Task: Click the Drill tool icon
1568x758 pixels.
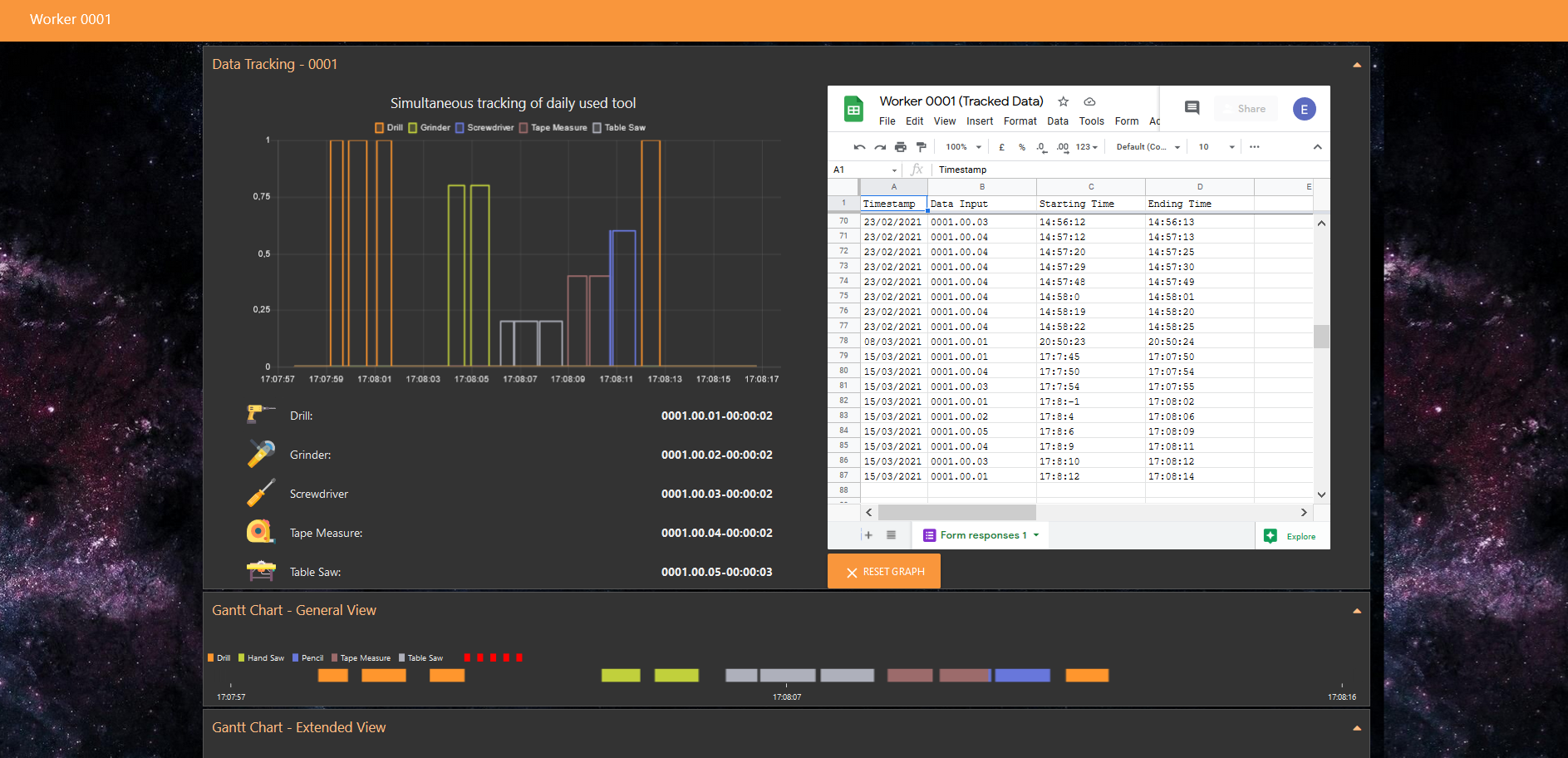Action: pyautogui.click(x=260, y=414)
